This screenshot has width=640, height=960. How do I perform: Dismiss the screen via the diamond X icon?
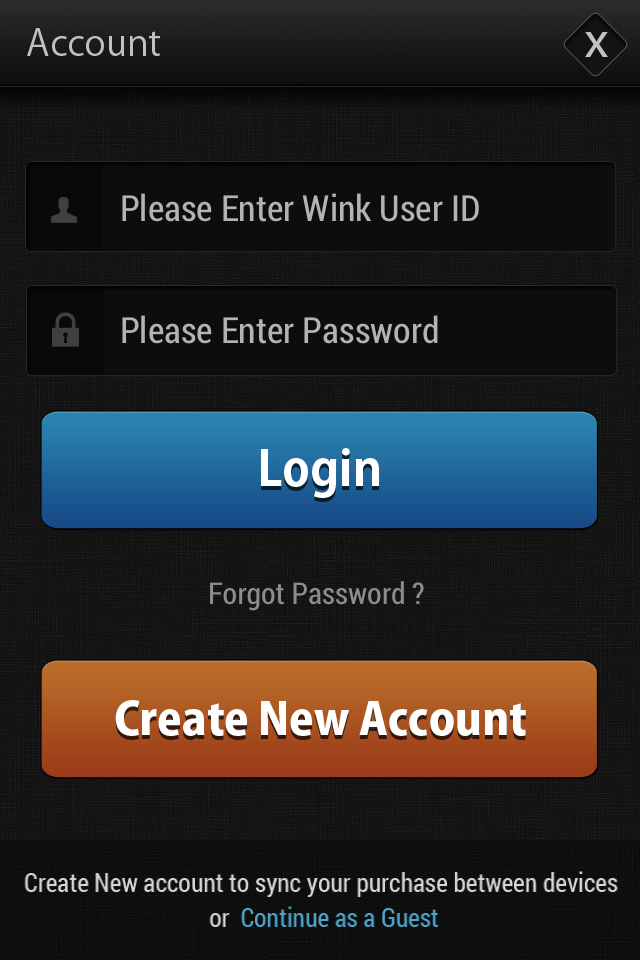(x=595, y=44)
